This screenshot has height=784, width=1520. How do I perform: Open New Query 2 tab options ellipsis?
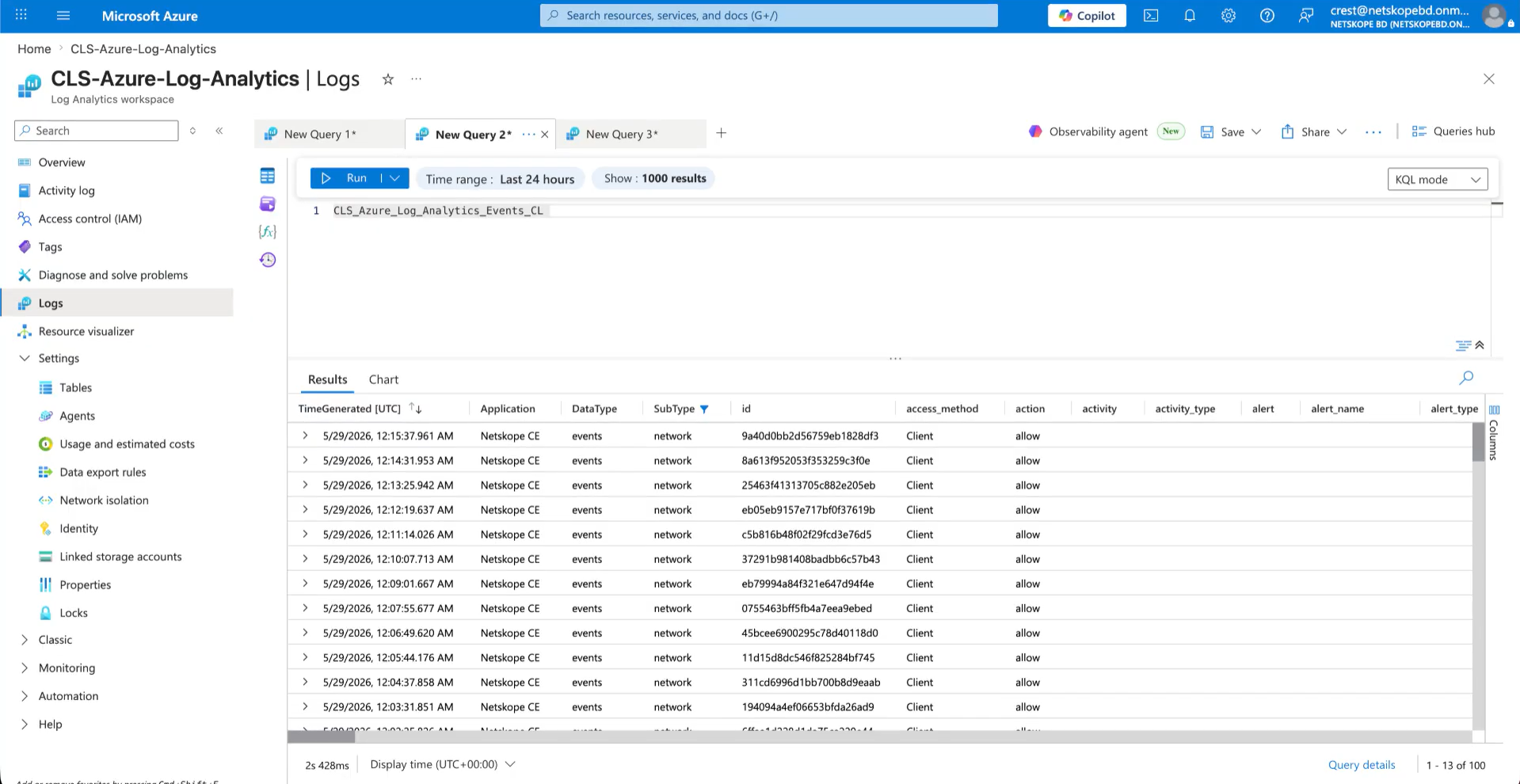tap(528, 135)
